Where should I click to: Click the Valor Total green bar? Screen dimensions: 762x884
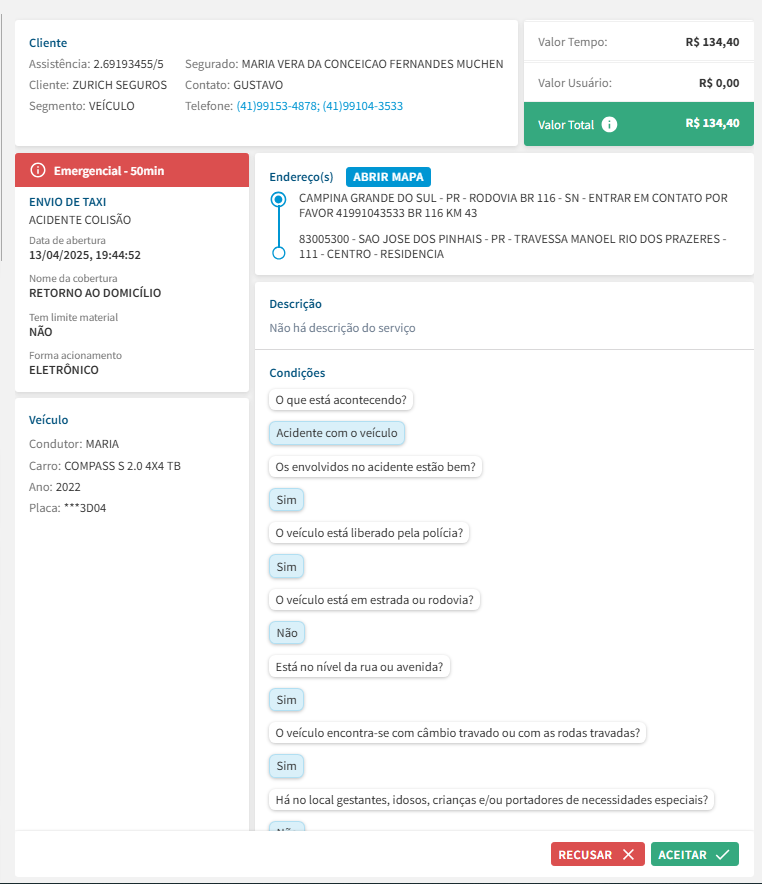pos(638,125)
